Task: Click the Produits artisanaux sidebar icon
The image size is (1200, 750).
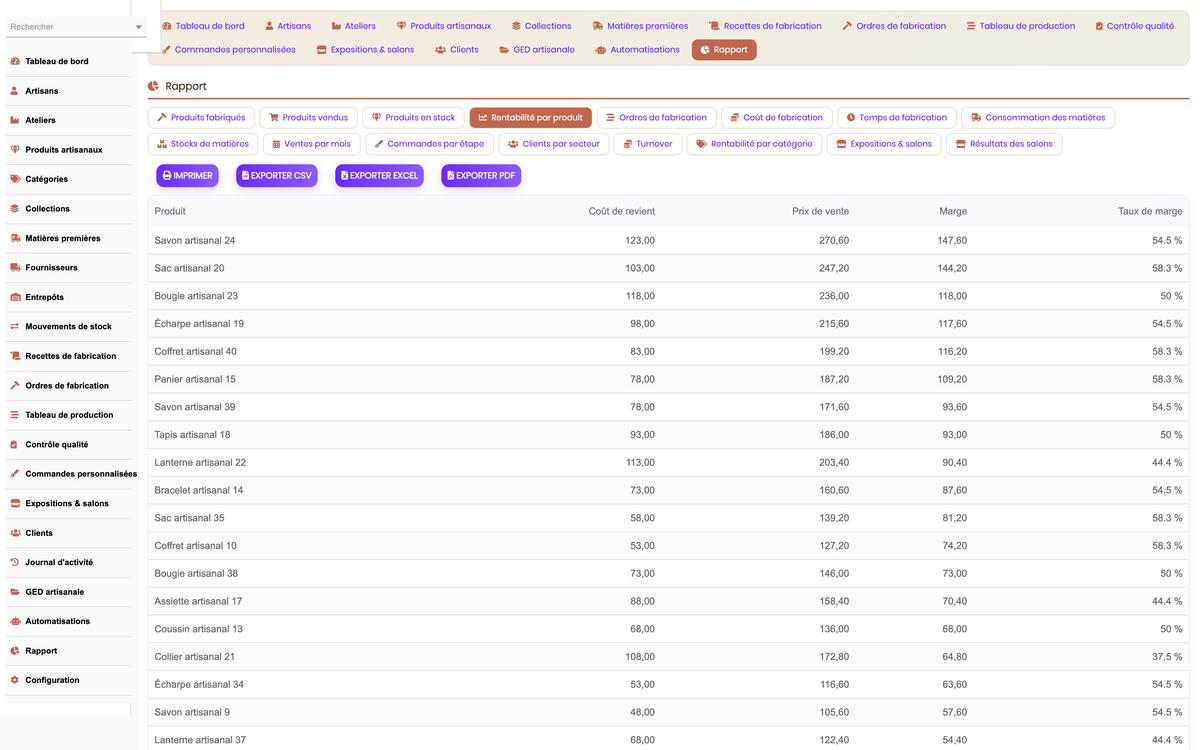Action: (x=15, y=150)
